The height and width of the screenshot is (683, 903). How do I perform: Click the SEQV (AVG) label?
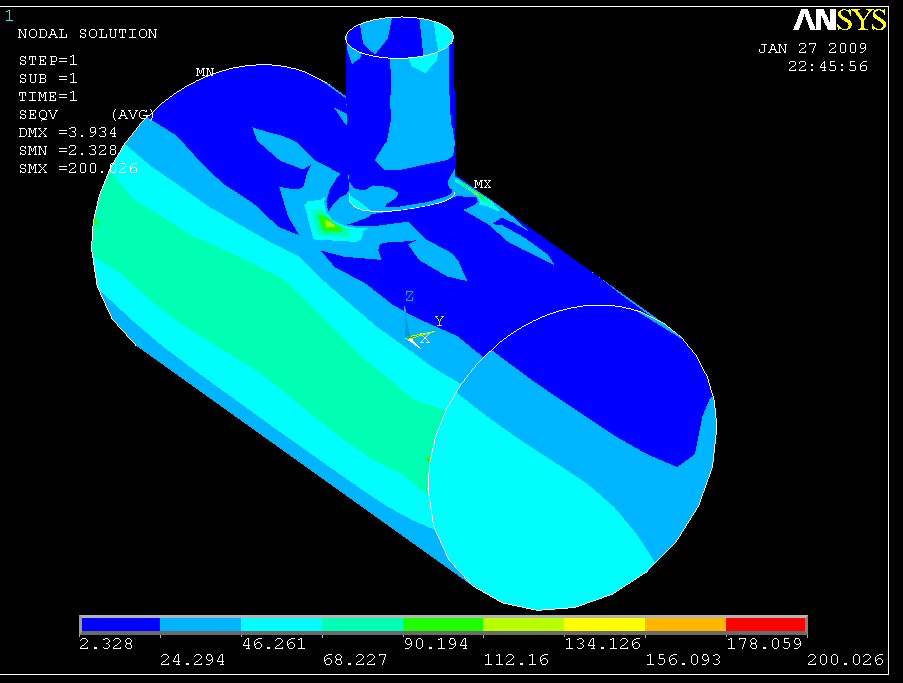point(85,115)
